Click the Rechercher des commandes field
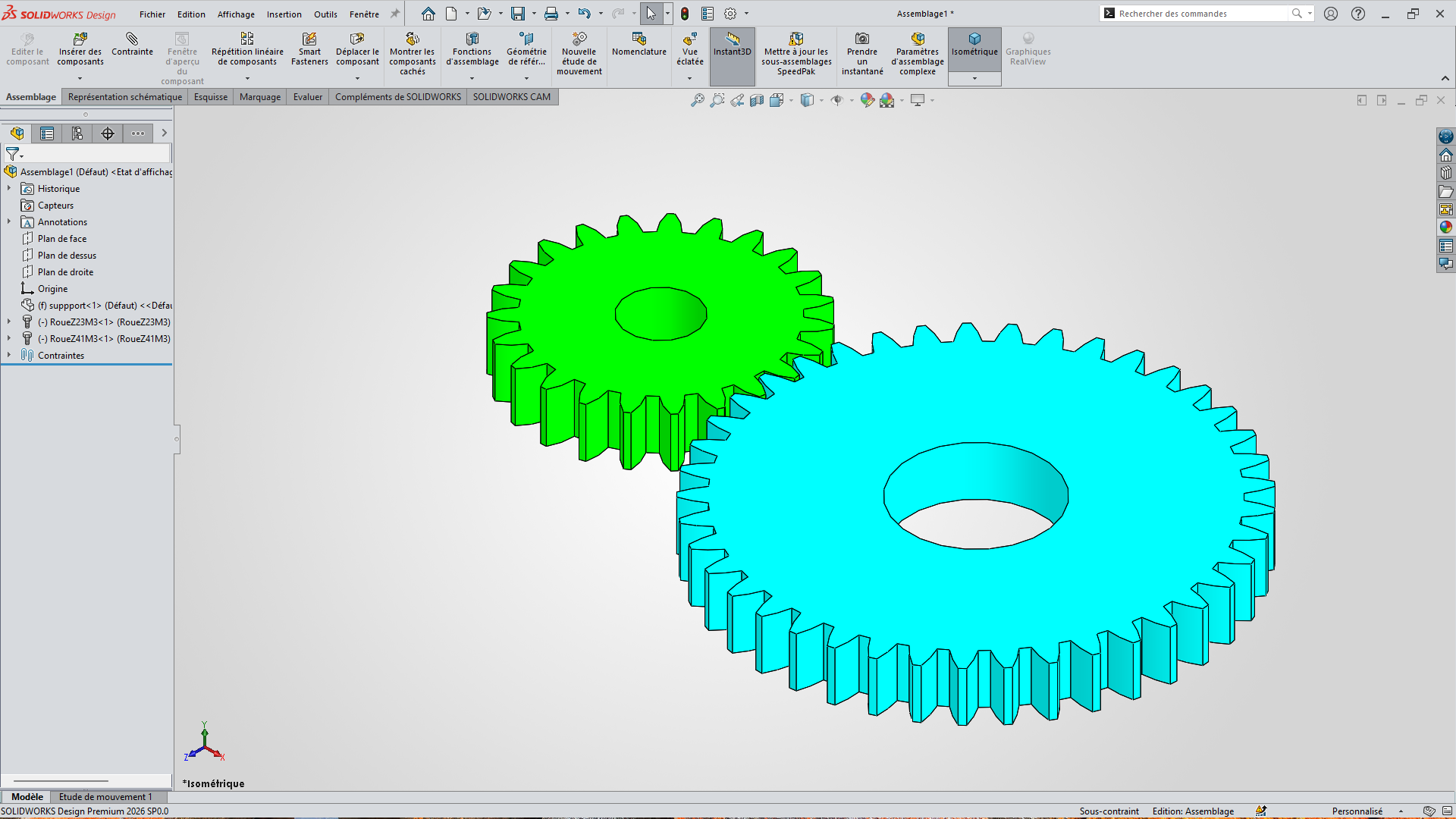 point(1203,14)
